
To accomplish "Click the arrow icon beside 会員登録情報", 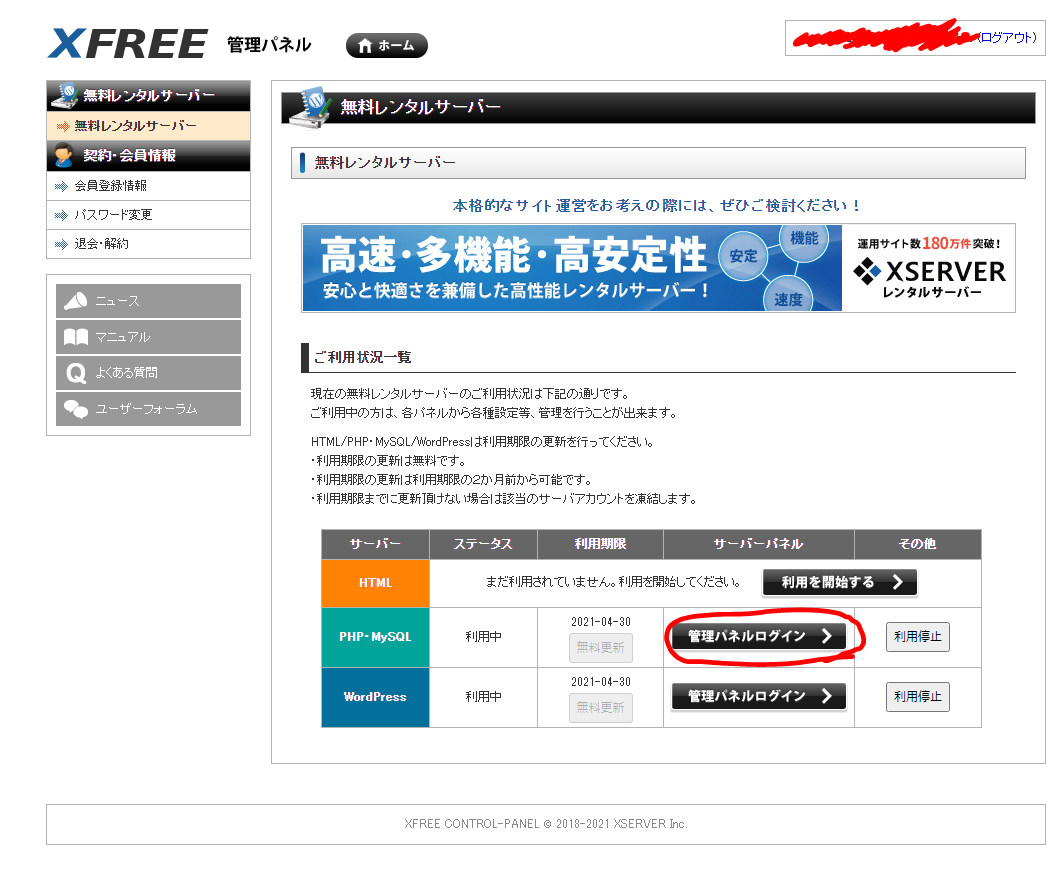I will pyautogui.click(x=61, y=187).
